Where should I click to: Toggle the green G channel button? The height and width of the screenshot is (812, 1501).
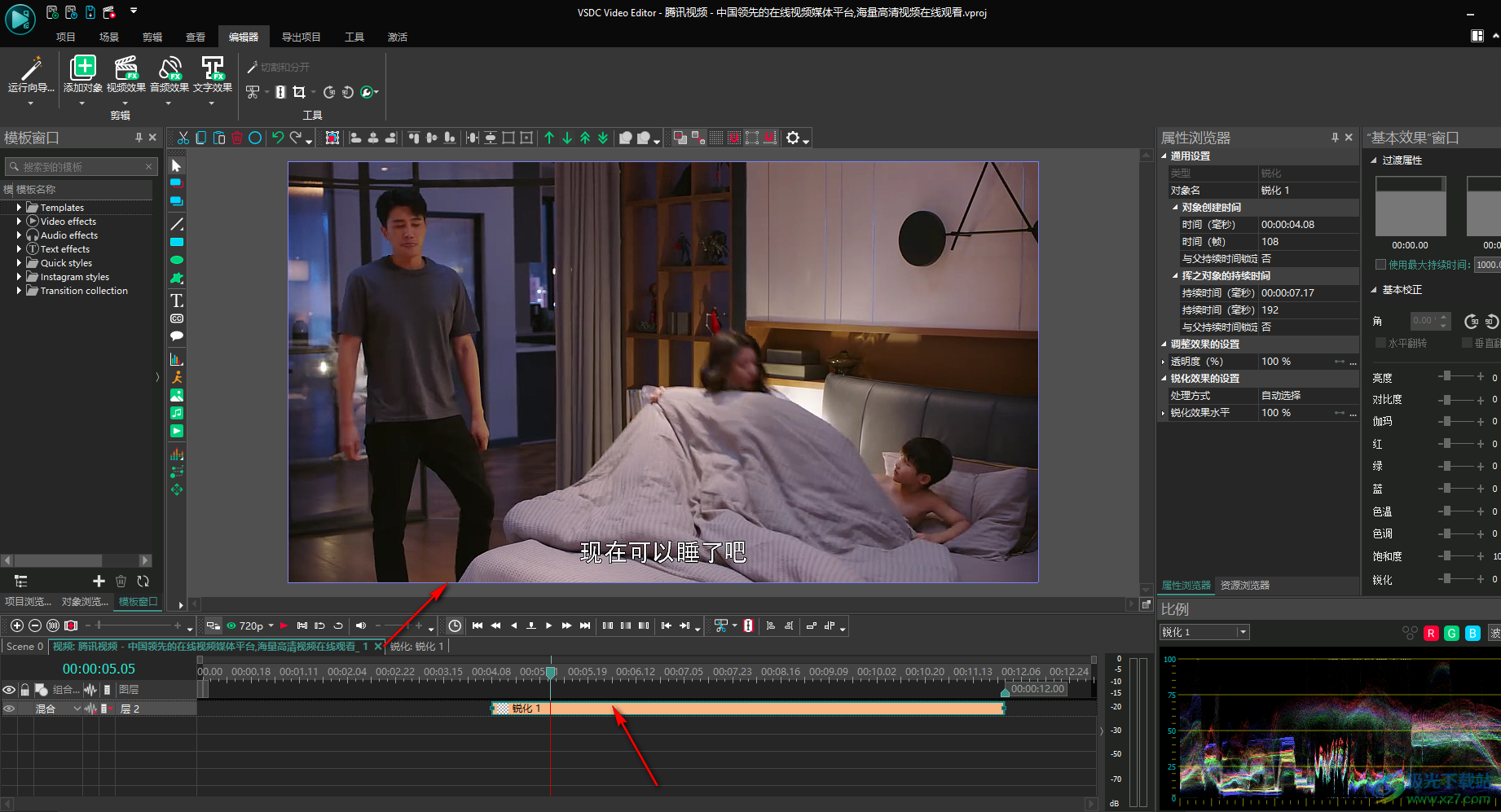(x=1451, y=633)
